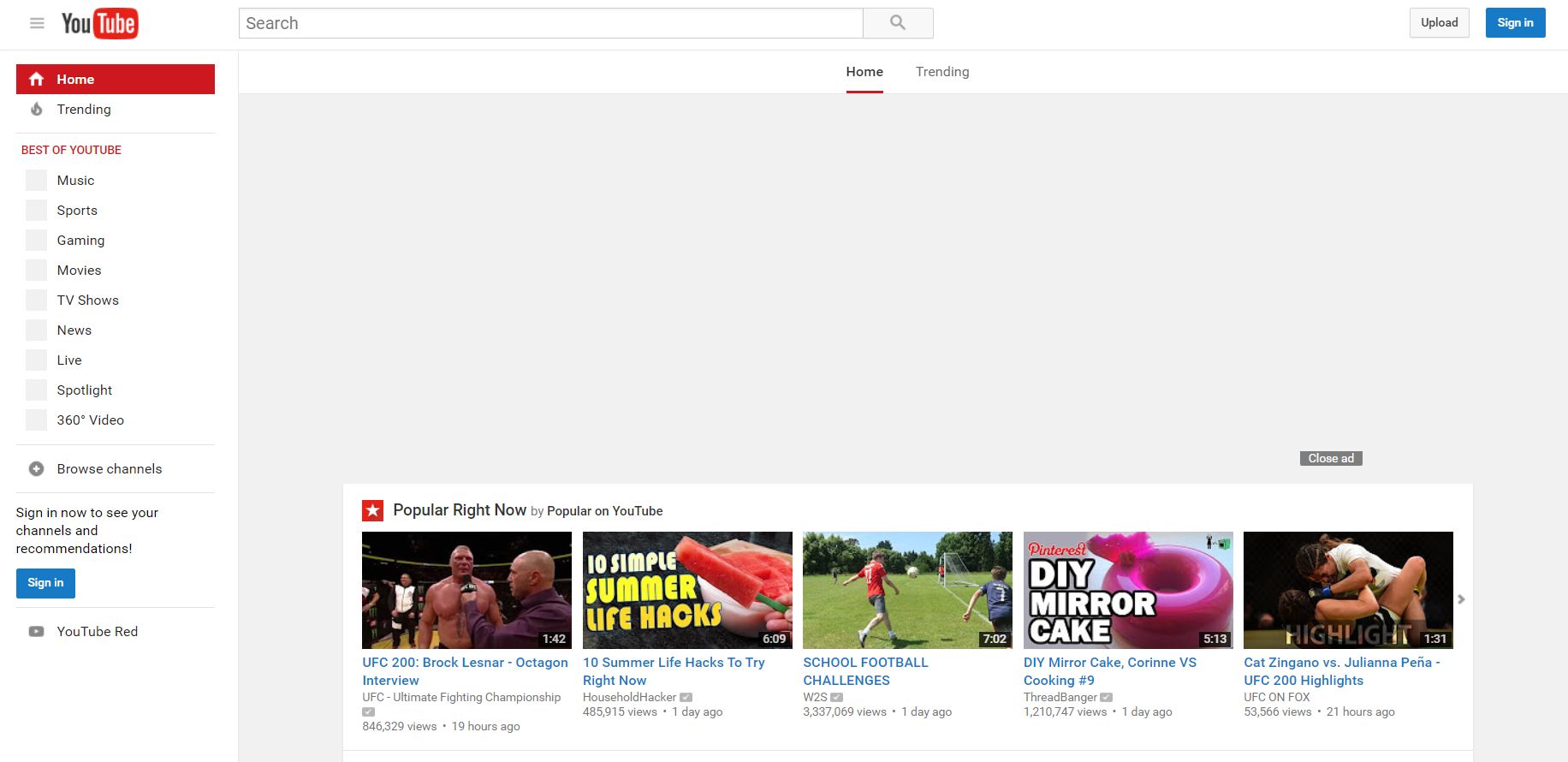Click the Browse channels plus icon
Screen dimensions: 1568x762
36,469
